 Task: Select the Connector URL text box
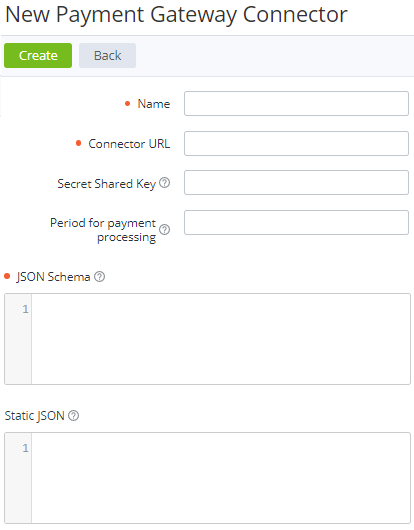tap(296, 143)
